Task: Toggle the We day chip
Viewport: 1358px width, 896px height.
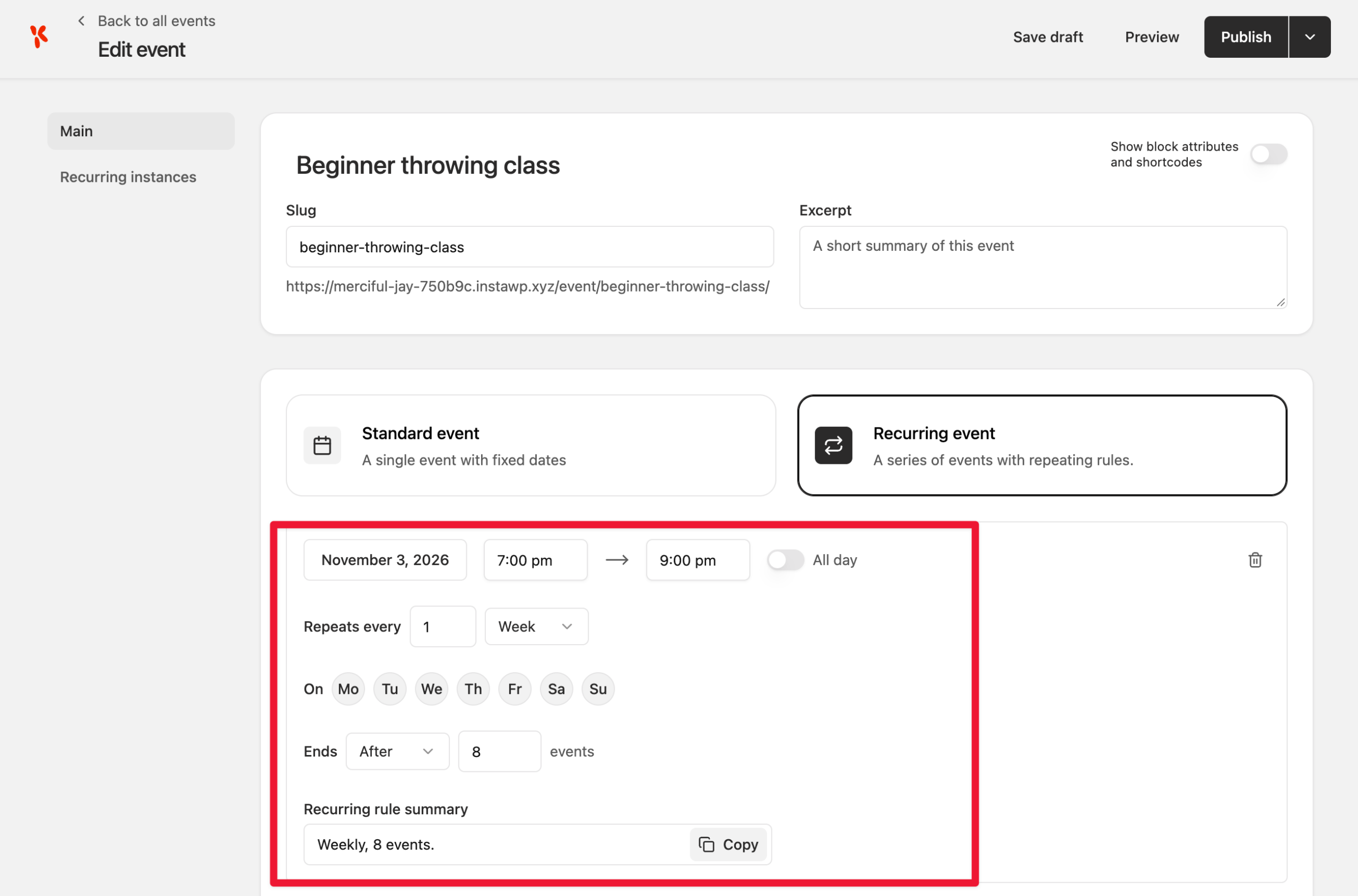Action: (x=432, y=689)
